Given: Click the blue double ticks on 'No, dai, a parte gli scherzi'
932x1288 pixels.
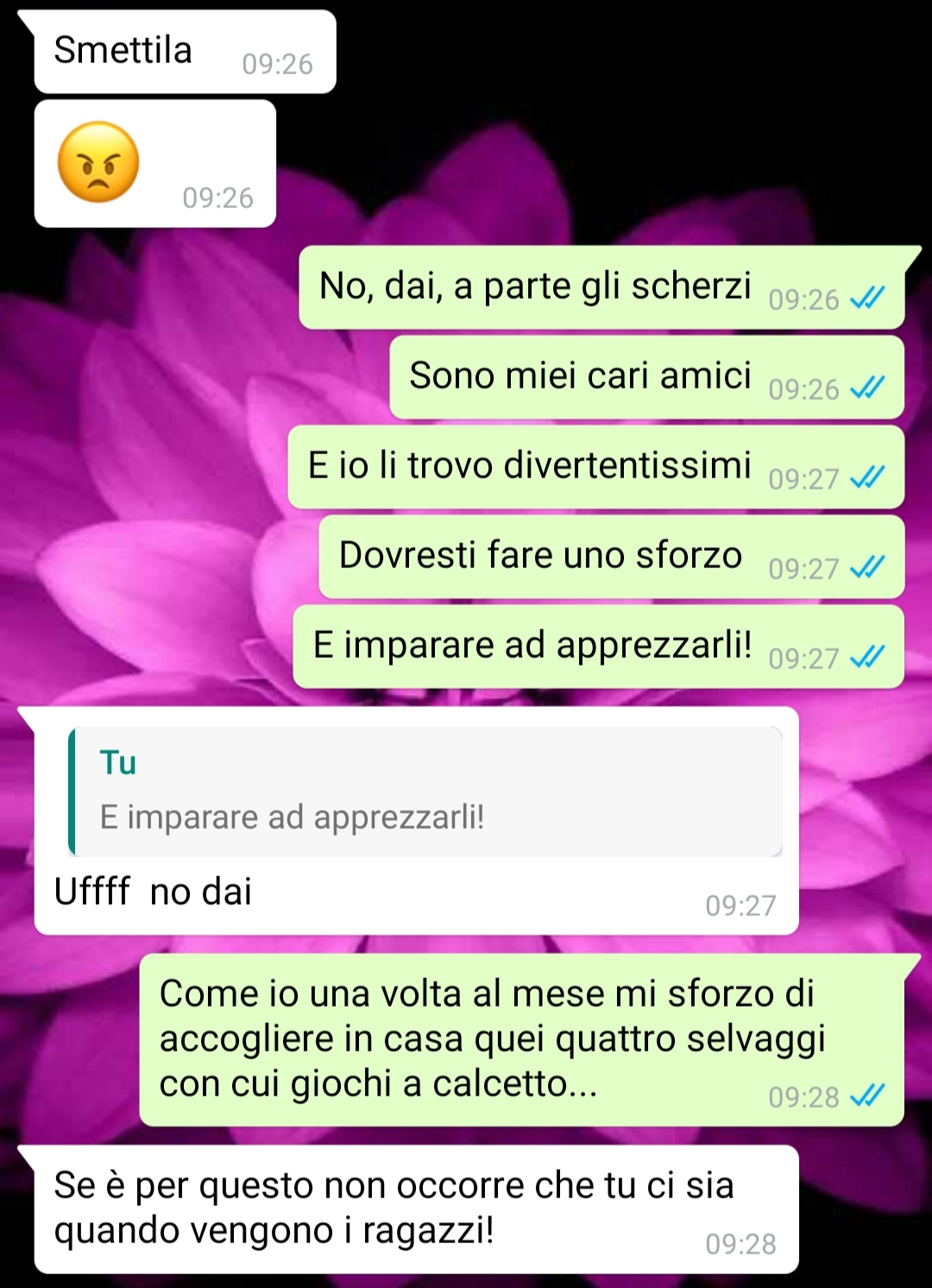Looking at the screenshot, I should click(867, 298).
